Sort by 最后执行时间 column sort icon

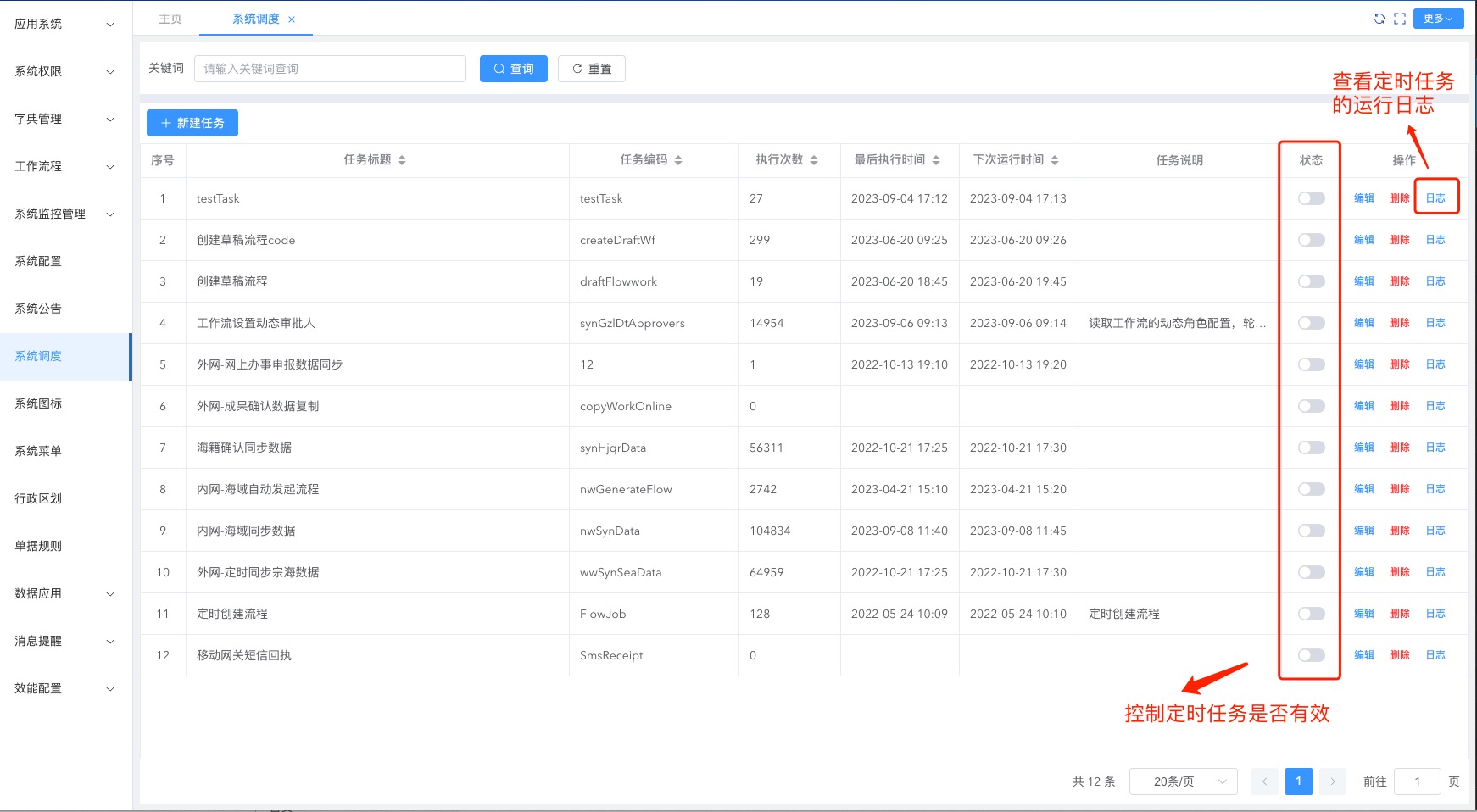pos(936,160)
